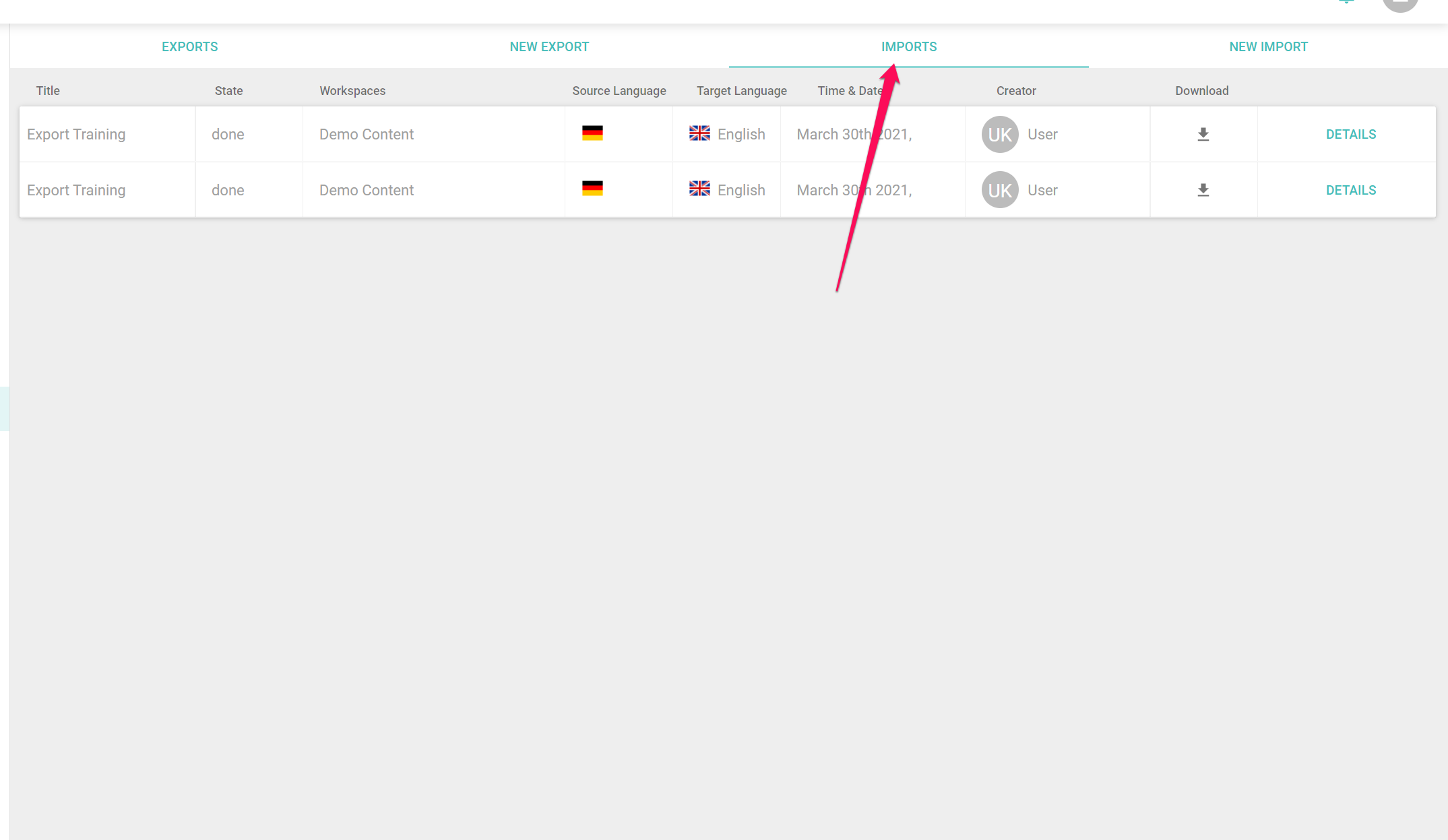Select first row Export Training title

coord(76,134)
